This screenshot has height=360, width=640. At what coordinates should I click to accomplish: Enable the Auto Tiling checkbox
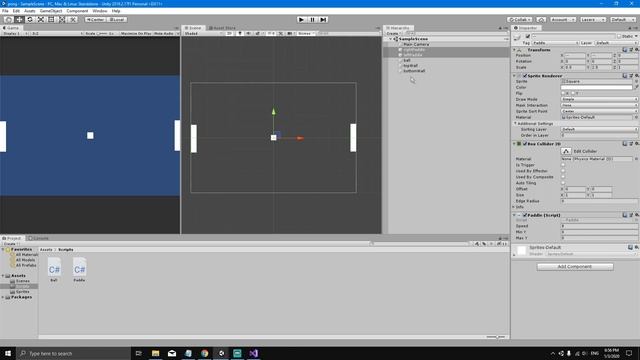click(563, 183)
